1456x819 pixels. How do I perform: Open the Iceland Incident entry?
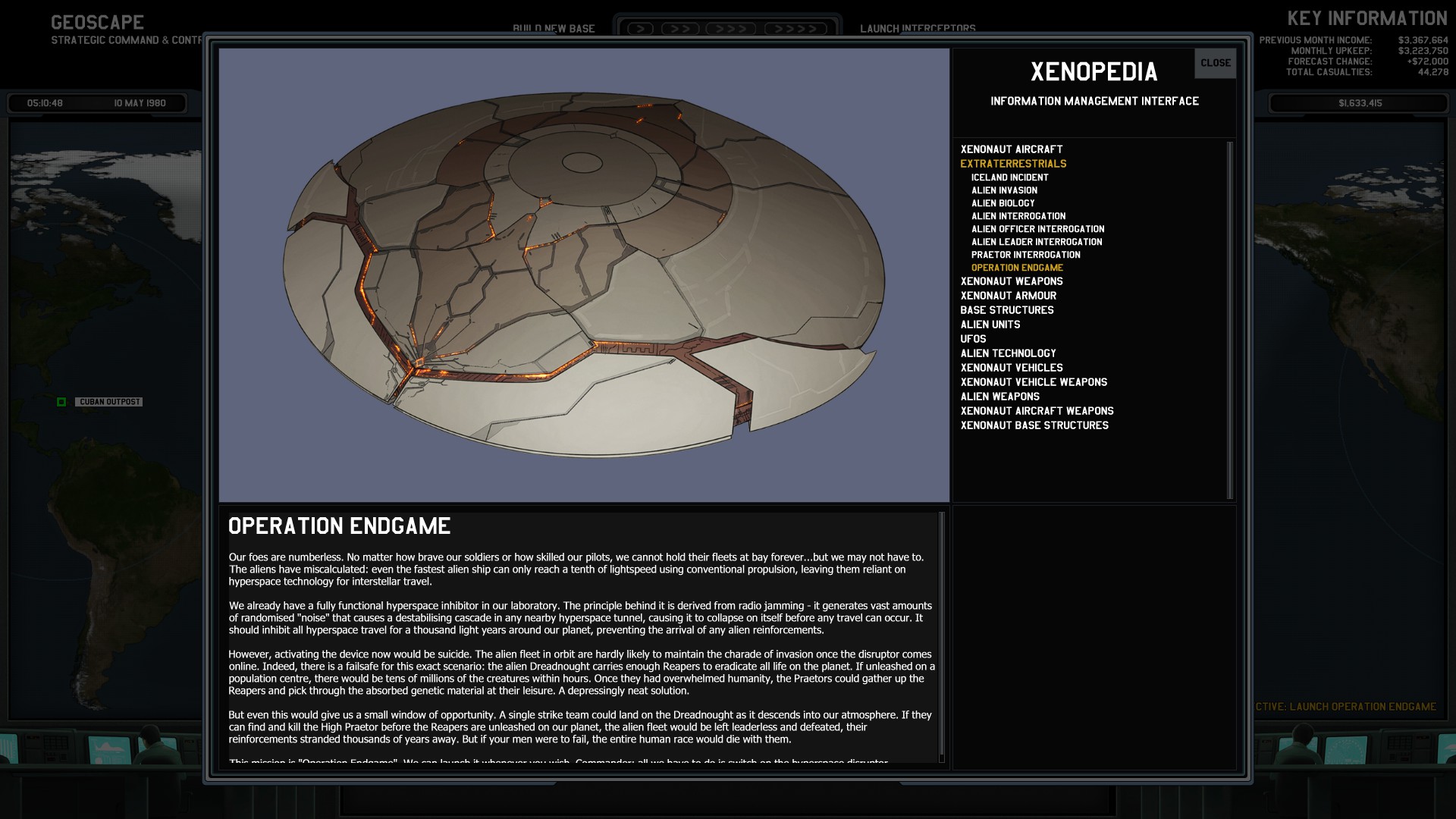(1009, 177)
